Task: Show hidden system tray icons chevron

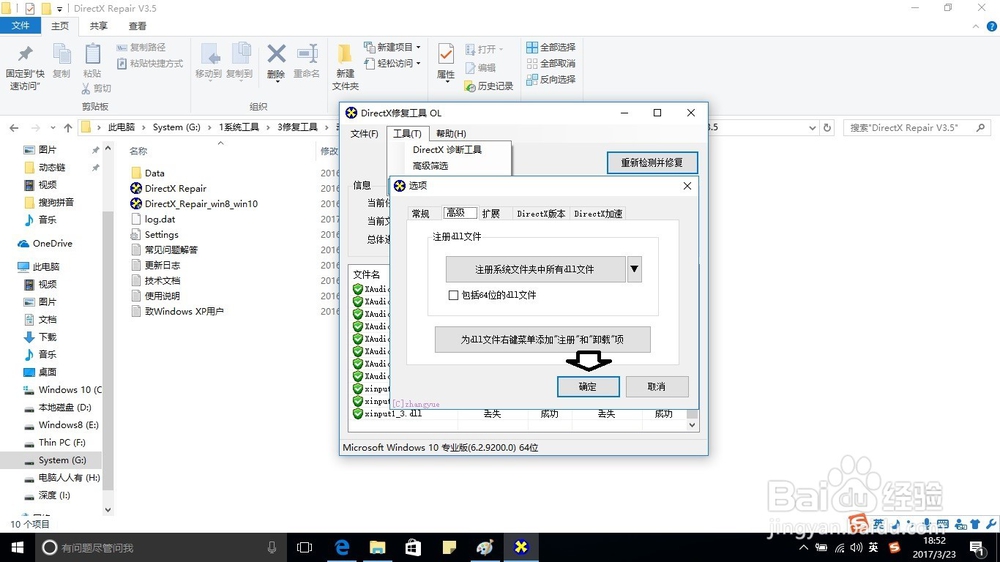Action: click(x=804, y=547)
